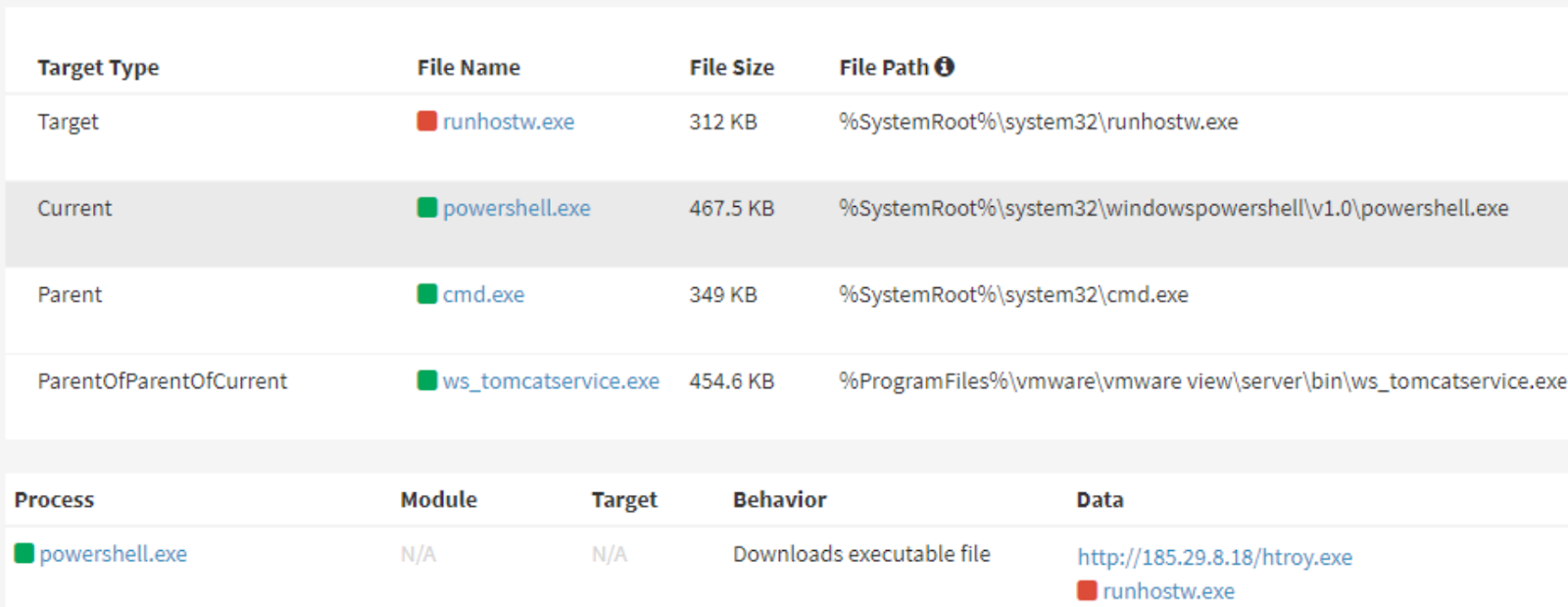
Task: Select the 349 KB file size value
Action: 723,294
